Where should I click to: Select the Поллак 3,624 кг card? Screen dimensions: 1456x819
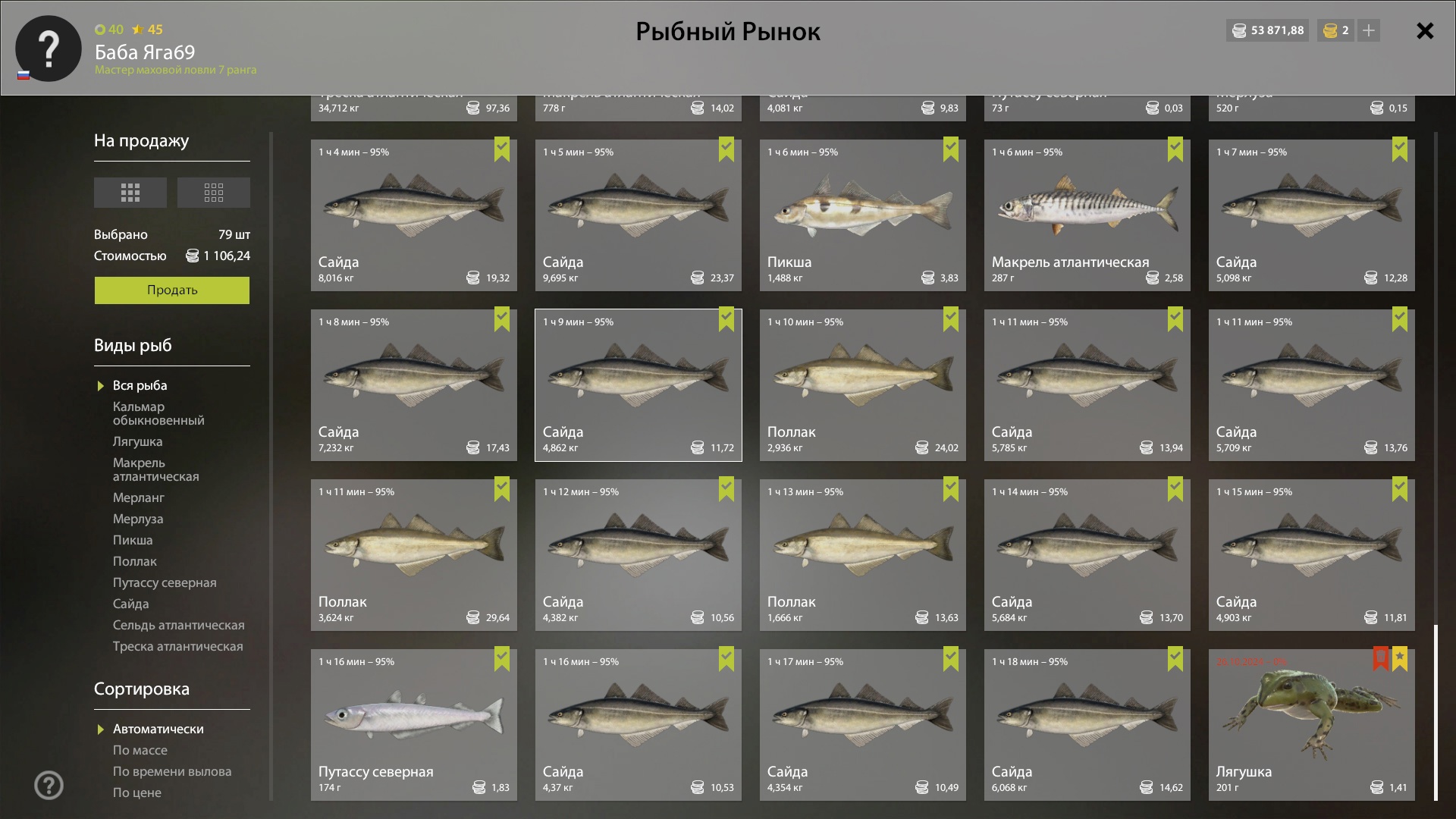[414, 555]
